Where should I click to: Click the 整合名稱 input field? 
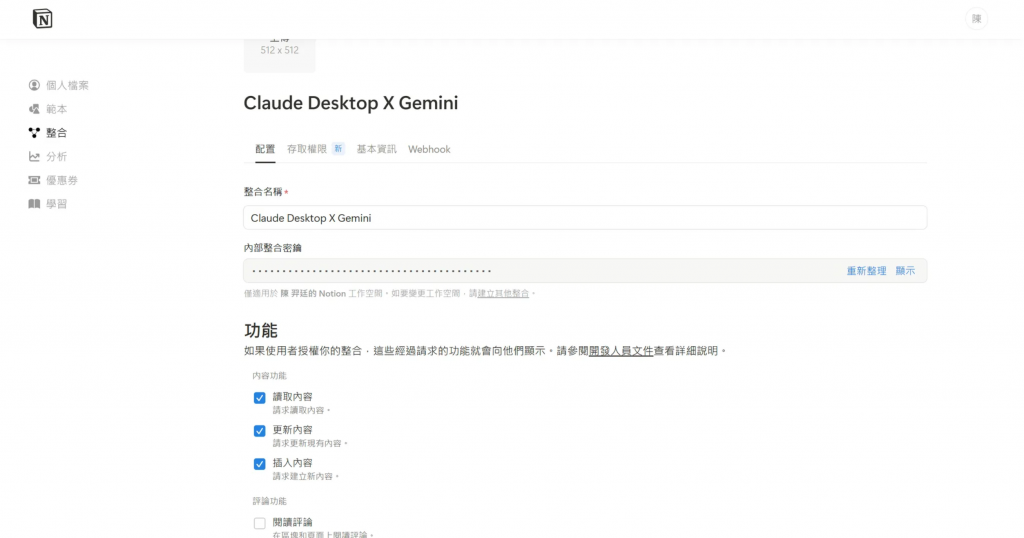pos(585,218)
